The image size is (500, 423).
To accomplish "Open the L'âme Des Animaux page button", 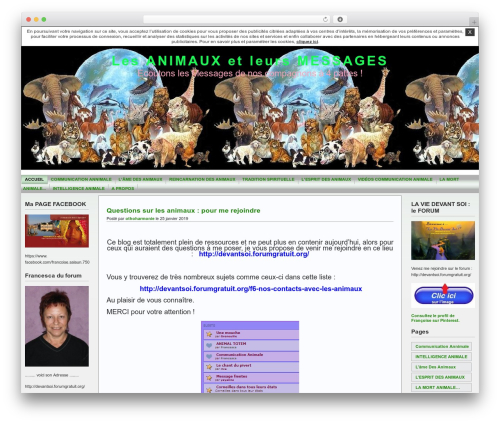I will [441, 367].
